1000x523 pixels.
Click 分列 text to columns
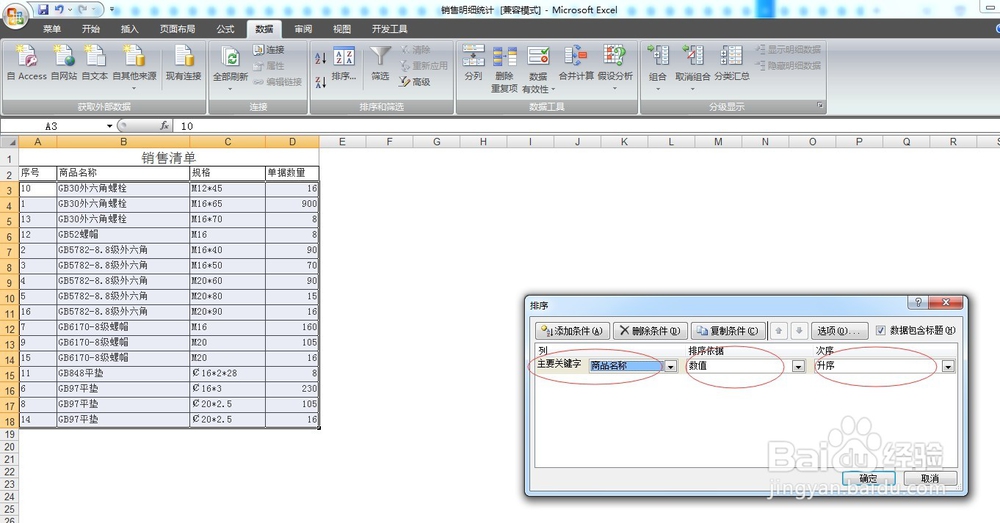[473, 63]
